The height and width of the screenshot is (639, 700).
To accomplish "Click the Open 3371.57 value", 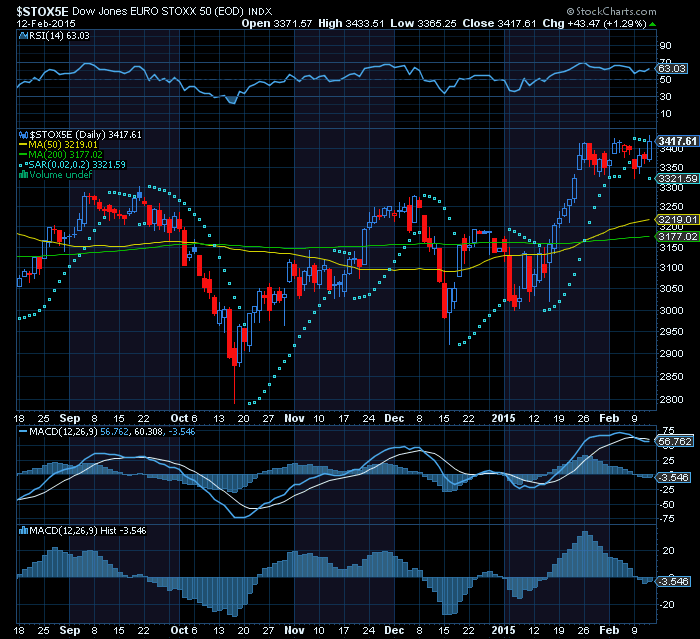I will pos(277,24).
